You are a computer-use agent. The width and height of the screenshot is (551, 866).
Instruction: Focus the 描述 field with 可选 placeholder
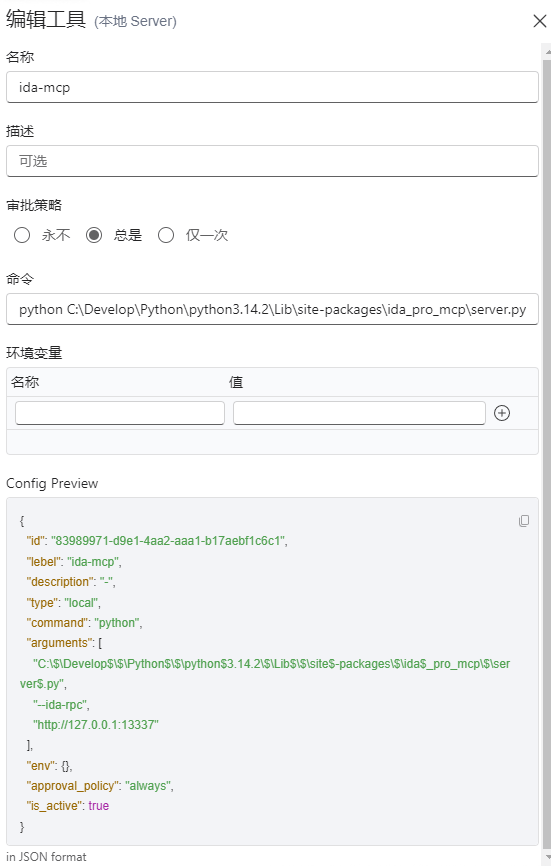pos(272,161)
